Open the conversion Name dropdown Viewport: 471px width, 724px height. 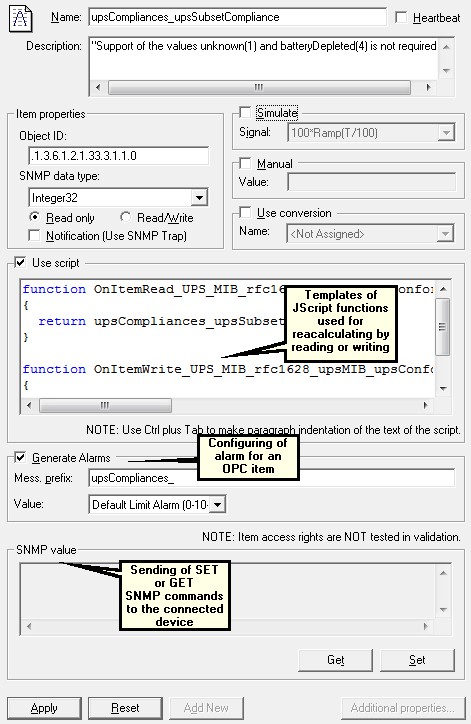445,234
